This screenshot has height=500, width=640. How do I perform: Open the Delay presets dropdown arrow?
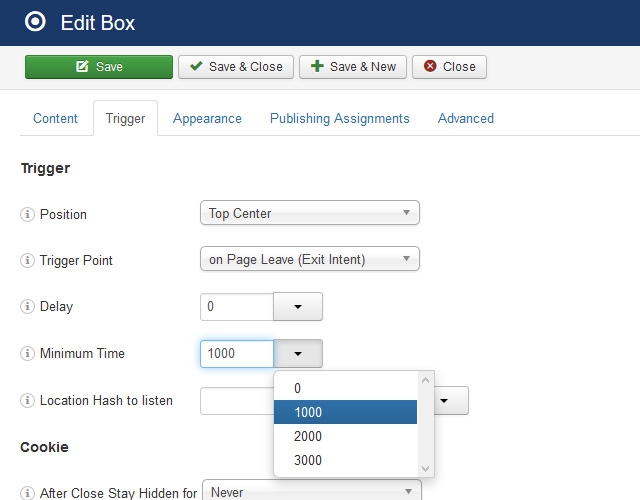tap(298, 307)
